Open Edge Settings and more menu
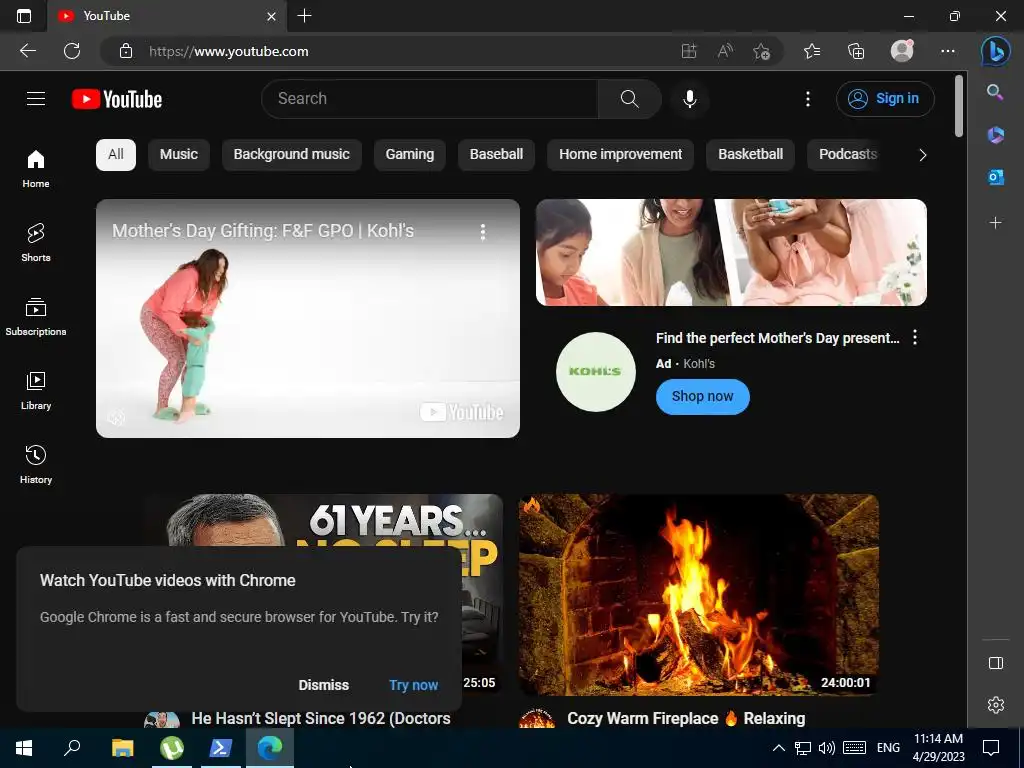 click(948, 51)
